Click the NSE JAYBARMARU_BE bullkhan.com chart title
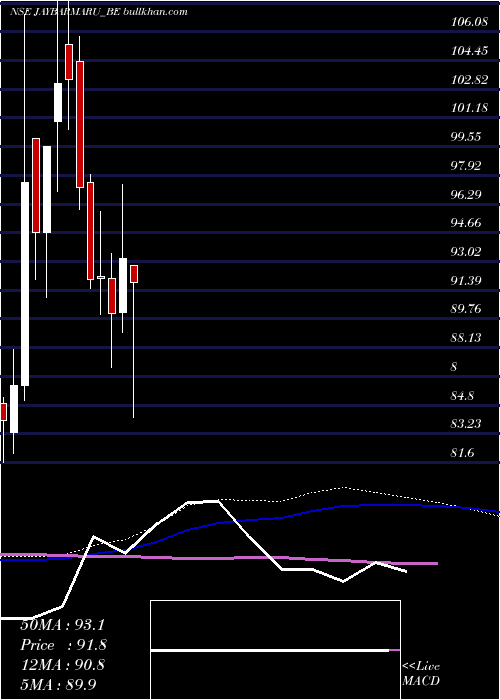This screenshot has width=500, height=700. [x=98, y=12]
